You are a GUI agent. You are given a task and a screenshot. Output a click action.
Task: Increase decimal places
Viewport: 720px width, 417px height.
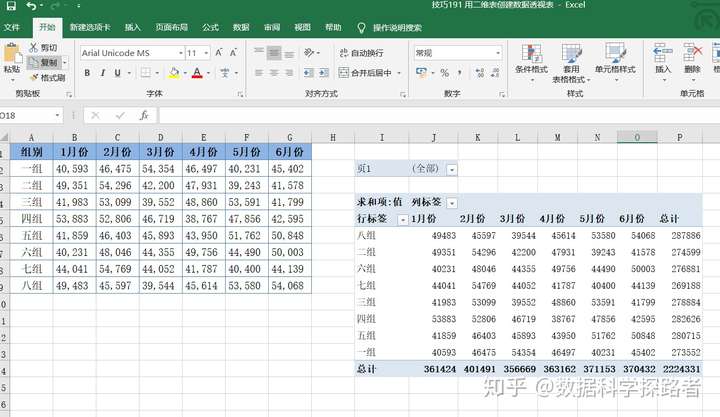click(x=480, y=73)
